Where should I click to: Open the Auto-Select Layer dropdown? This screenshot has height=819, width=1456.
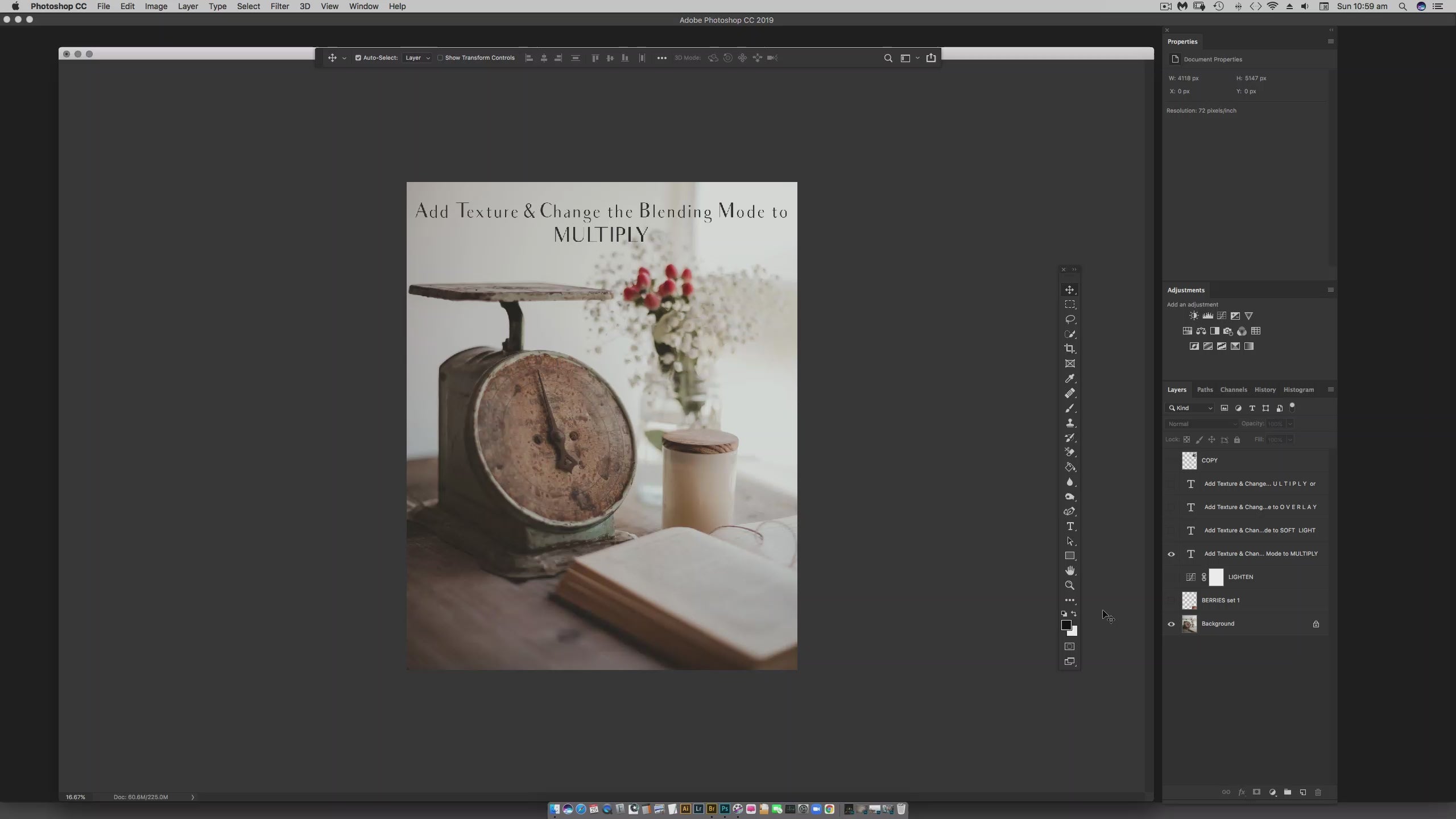click(417, 58)
